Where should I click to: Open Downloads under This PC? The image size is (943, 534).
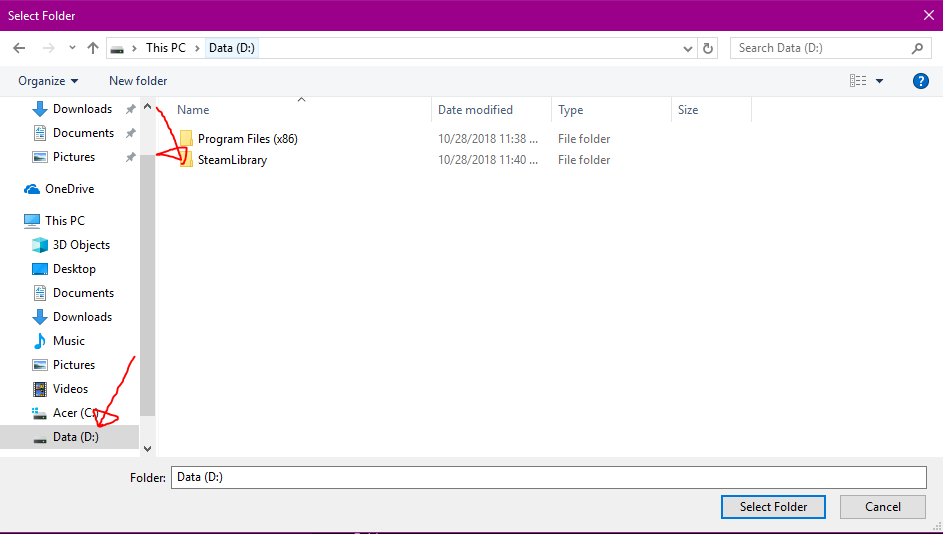(x=73, y=317)
